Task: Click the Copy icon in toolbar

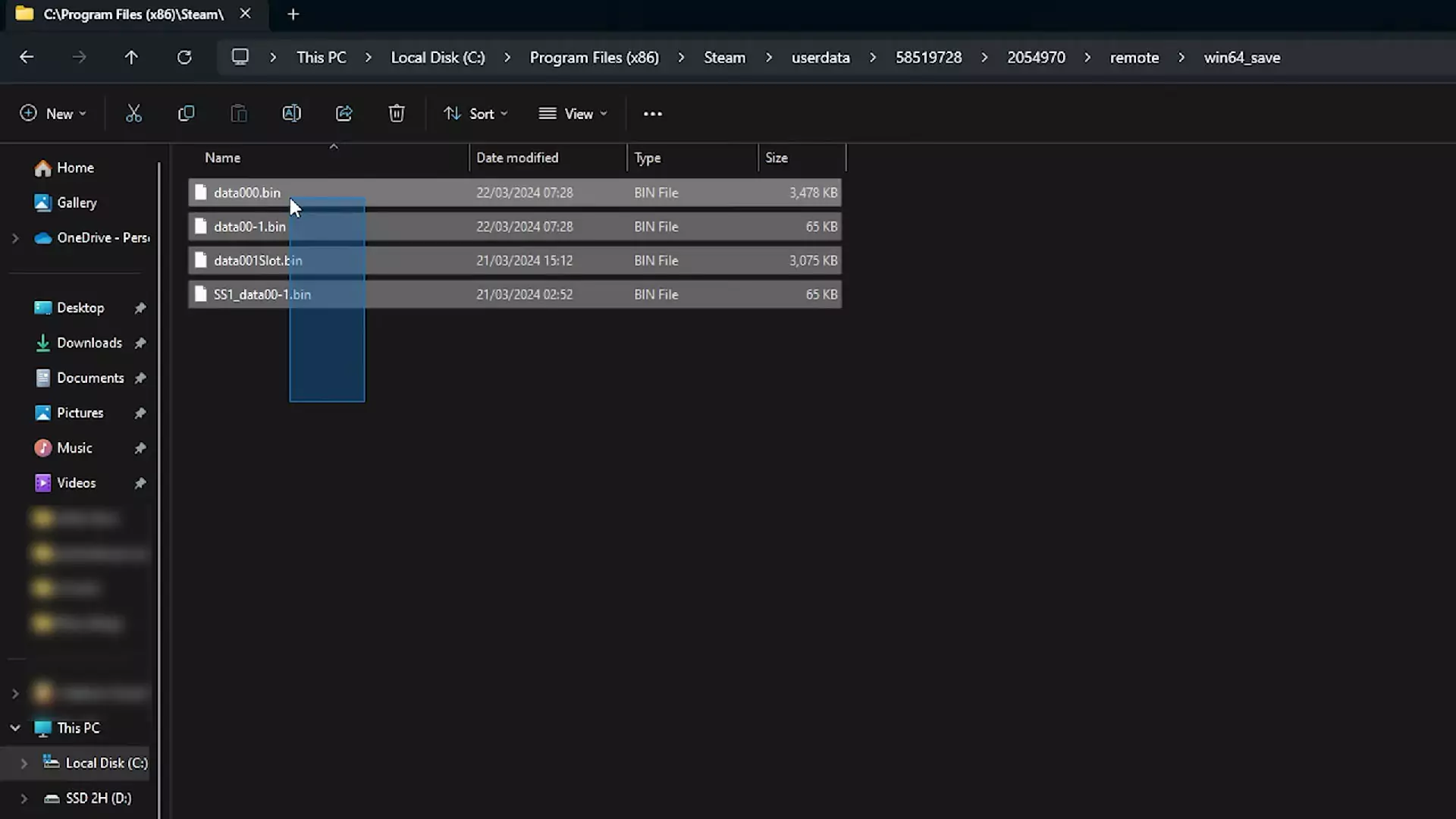Action: click(x=186, y=113)
